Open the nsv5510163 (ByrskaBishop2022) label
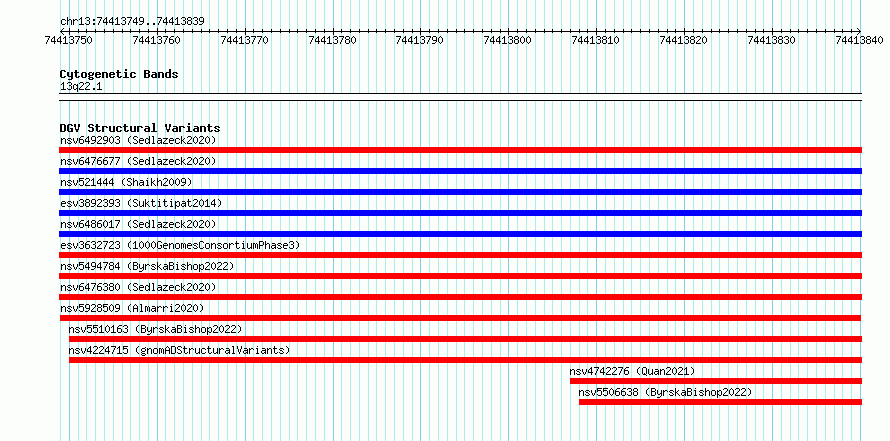Viewport: 890px width, 441px height. click(x=156, y=329)
